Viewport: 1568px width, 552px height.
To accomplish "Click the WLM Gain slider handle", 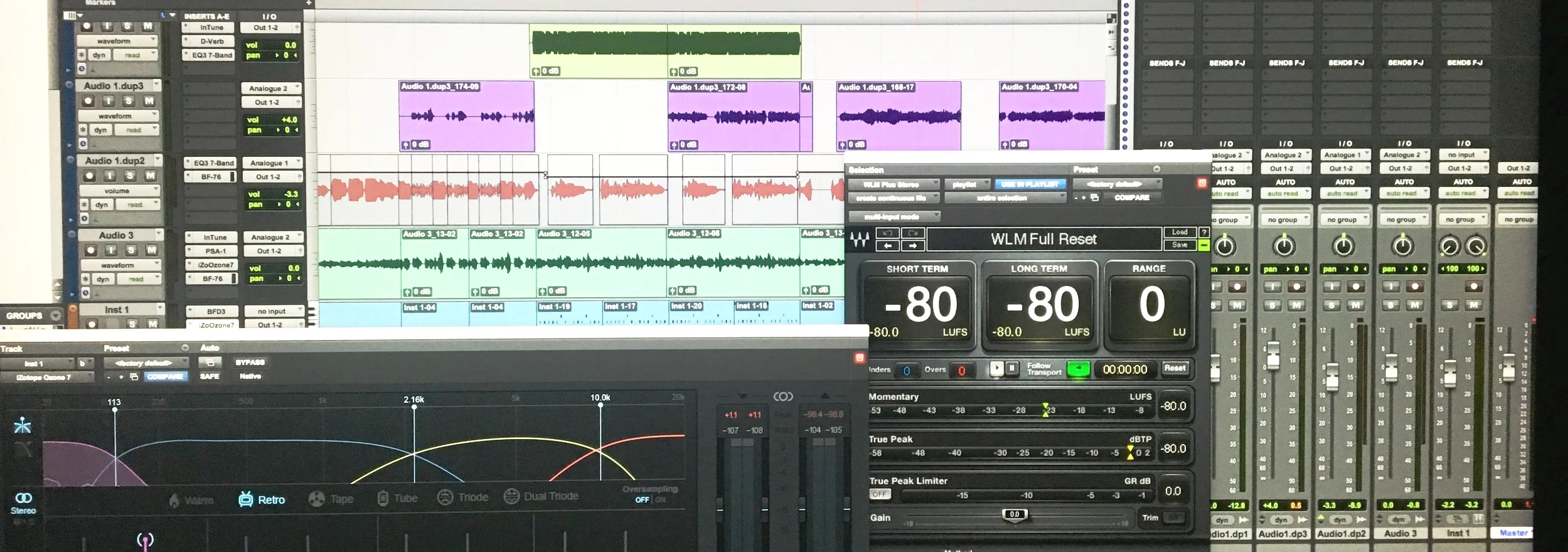I will point(1015,514).
